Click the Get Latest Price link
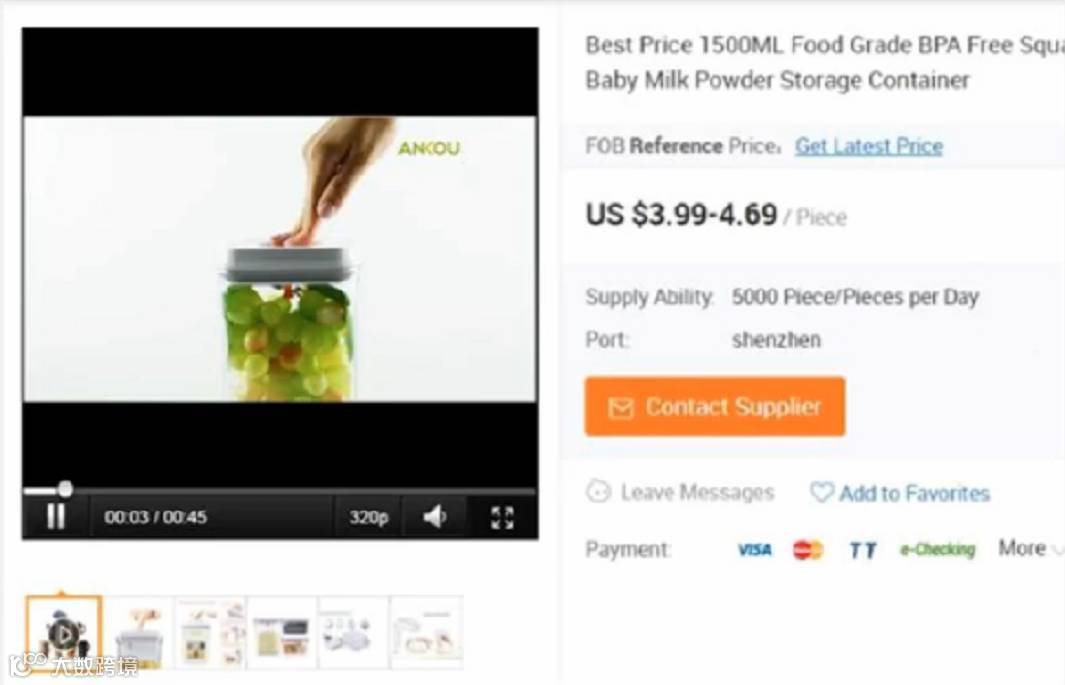 [x=869, y=146]
